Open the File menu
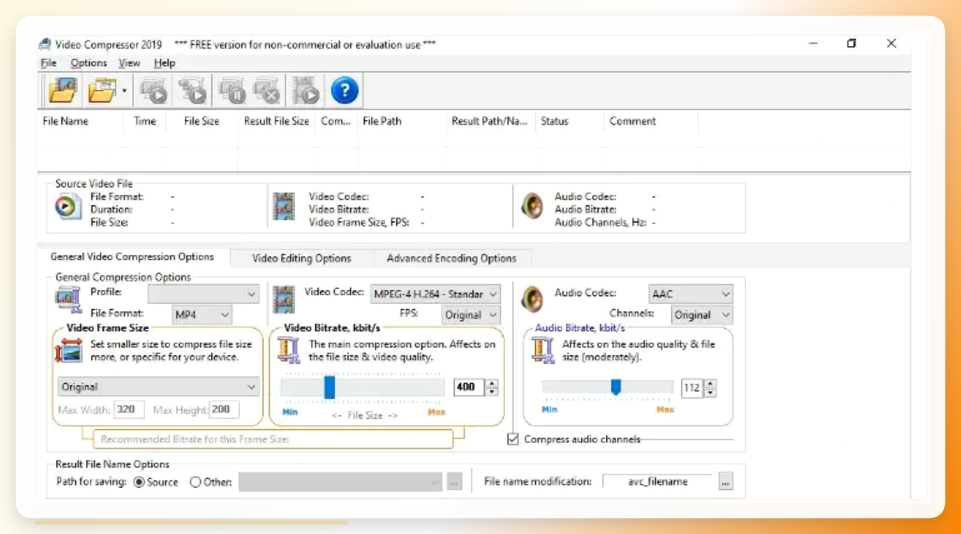961x534 pixels. click(x=48, y=63)
